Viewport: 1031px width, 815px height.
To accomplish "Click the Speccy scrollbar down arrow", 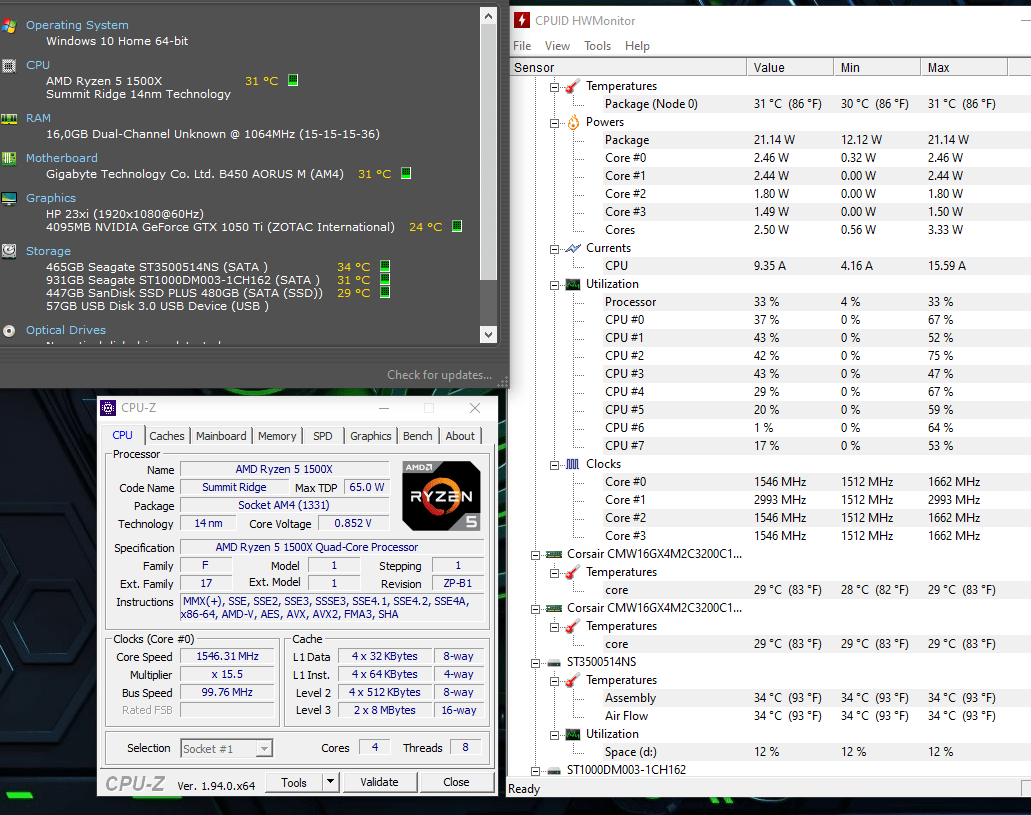I will (x=489, y=334).
